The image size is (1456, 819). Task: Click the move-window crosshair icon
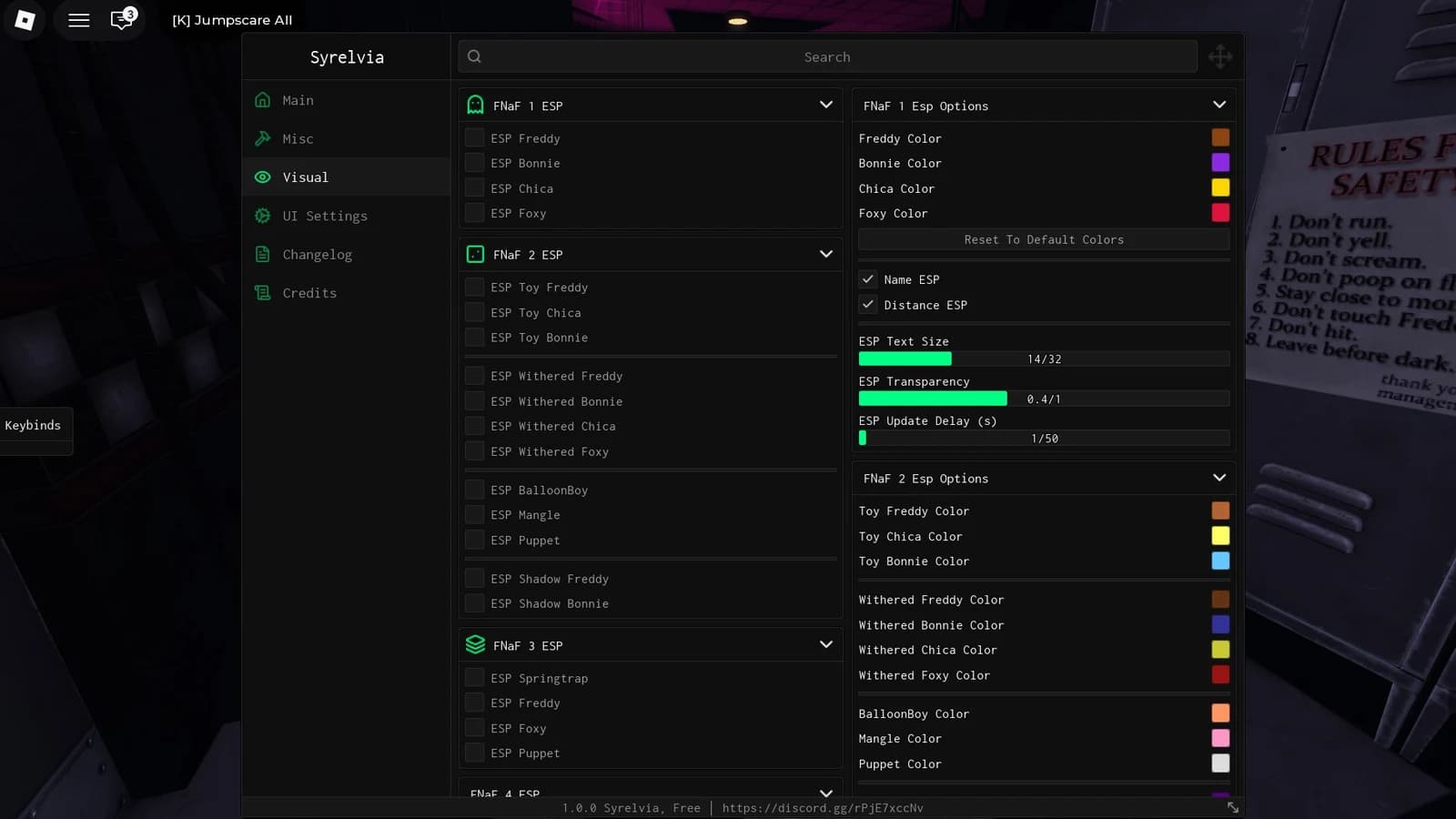[1220, 56]
